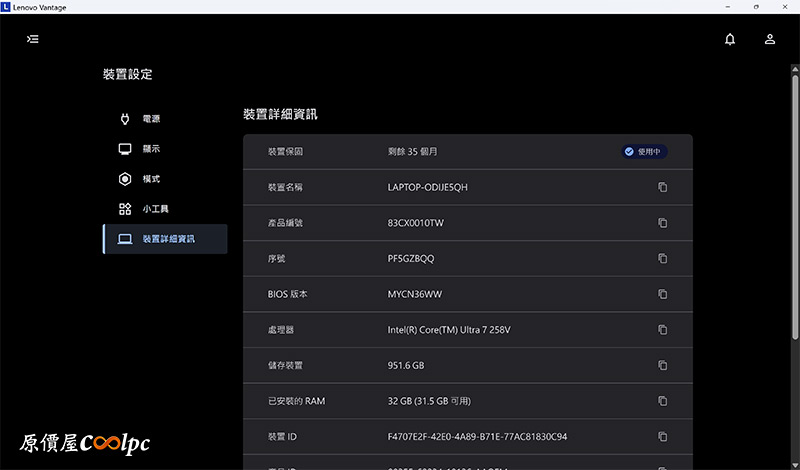Image resolution: width=800 pixels, height=470 pixels.
Task: Copy the installed RAM value
Action: 662,401
